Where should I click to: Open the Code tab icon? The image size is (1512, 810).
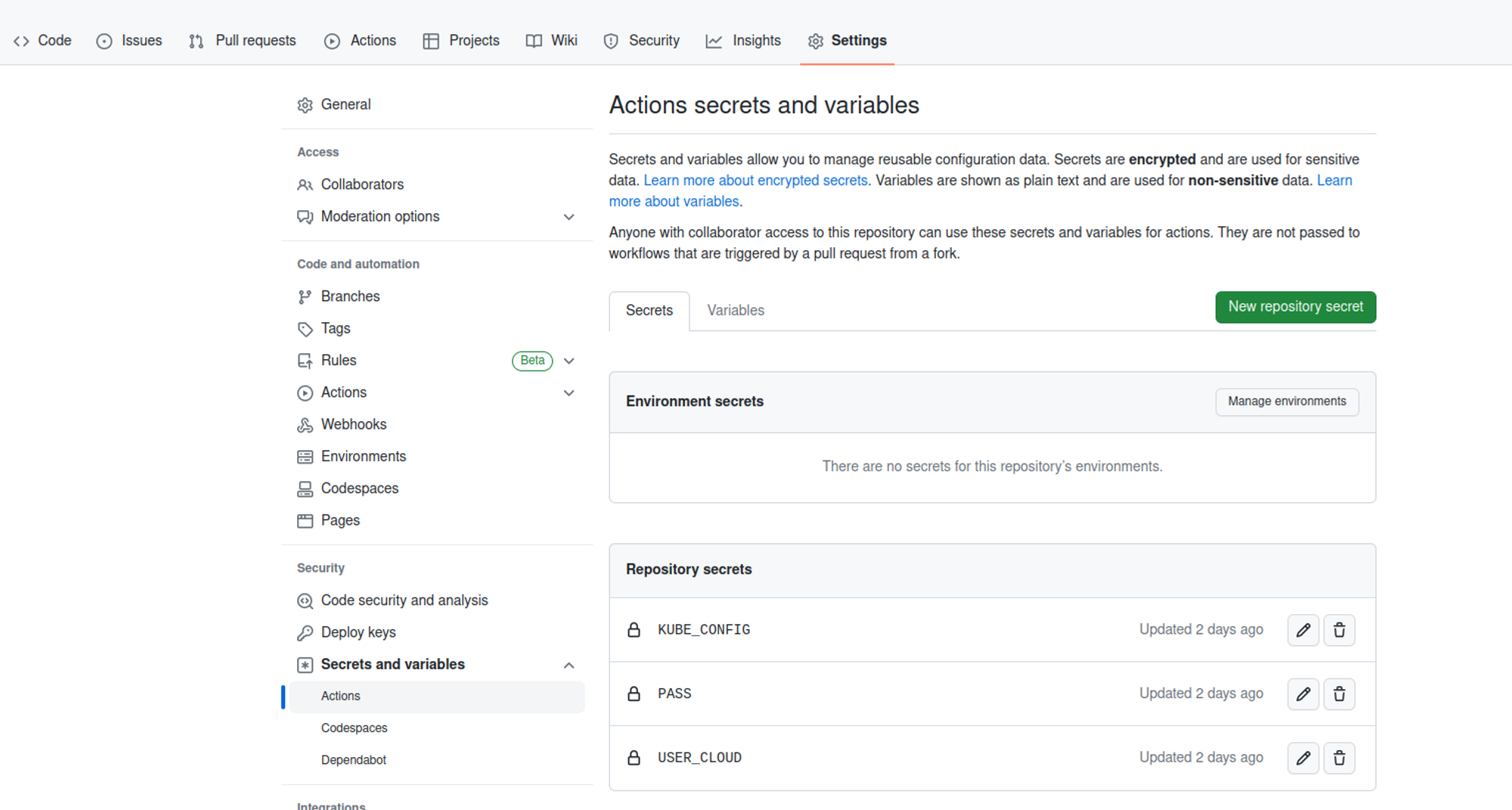point(21,41)
